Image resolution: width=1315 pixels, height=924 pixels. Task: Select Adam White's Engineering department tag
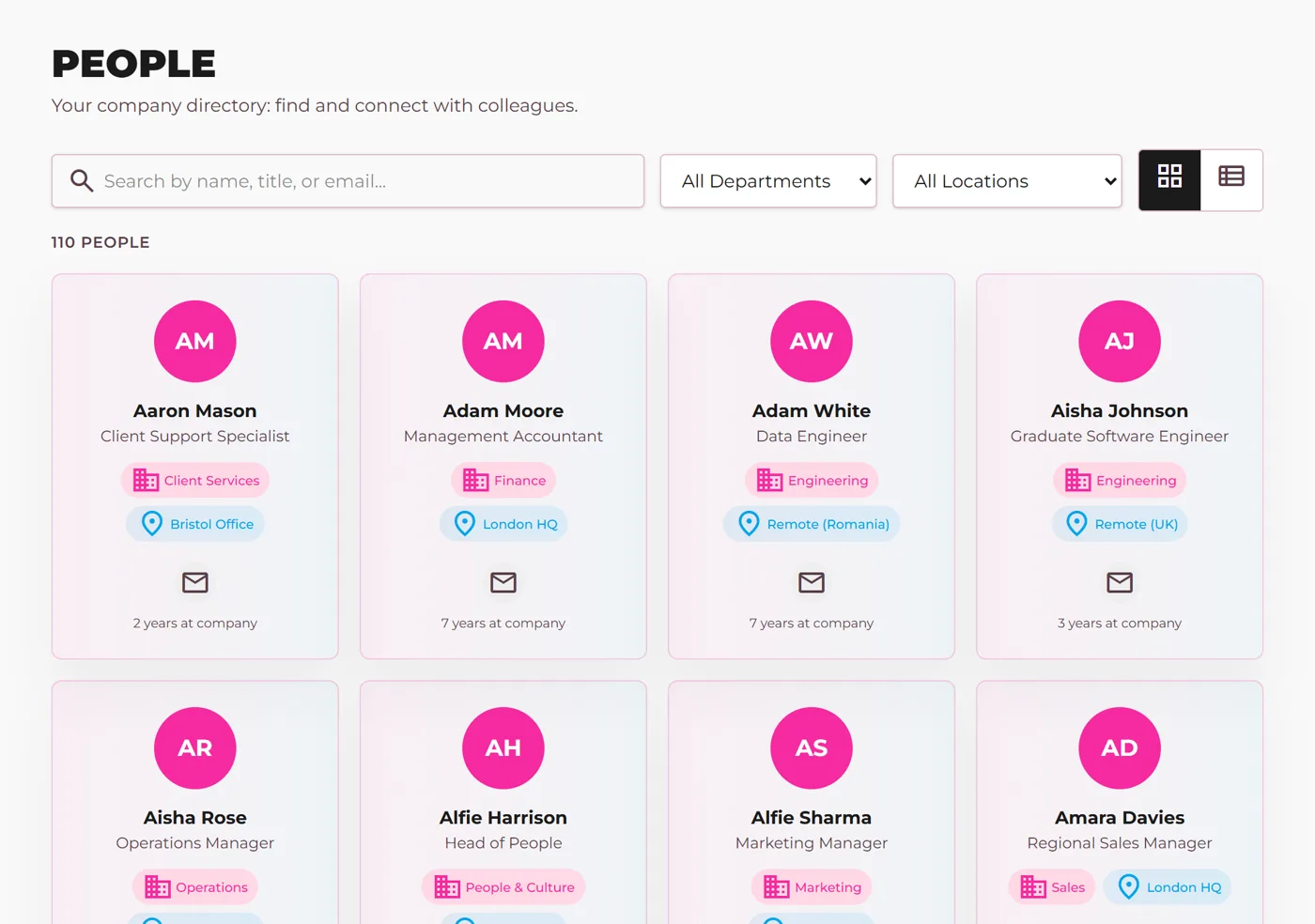pos(812,481)
